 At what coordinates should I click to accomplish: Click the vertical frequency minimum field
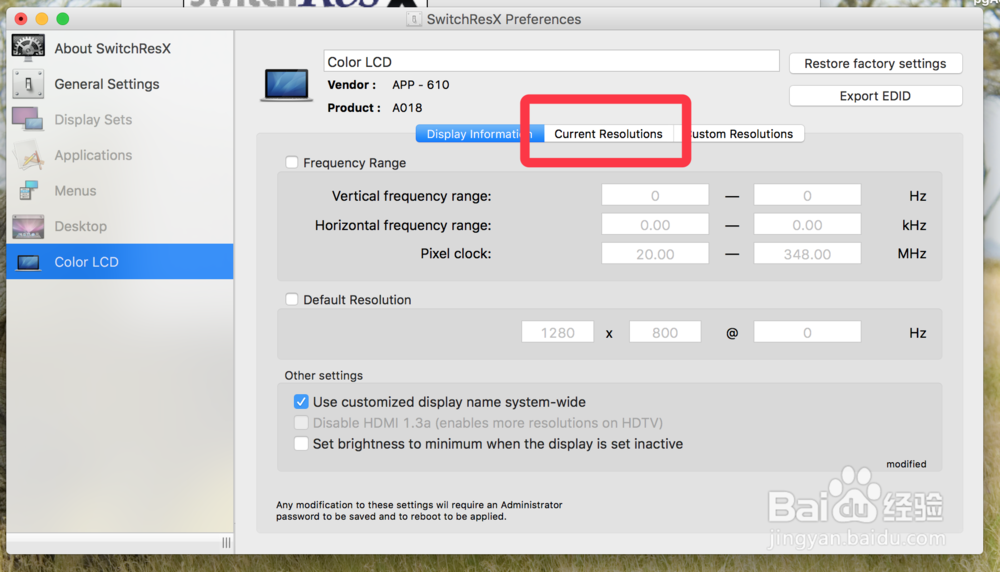point(655,195)
